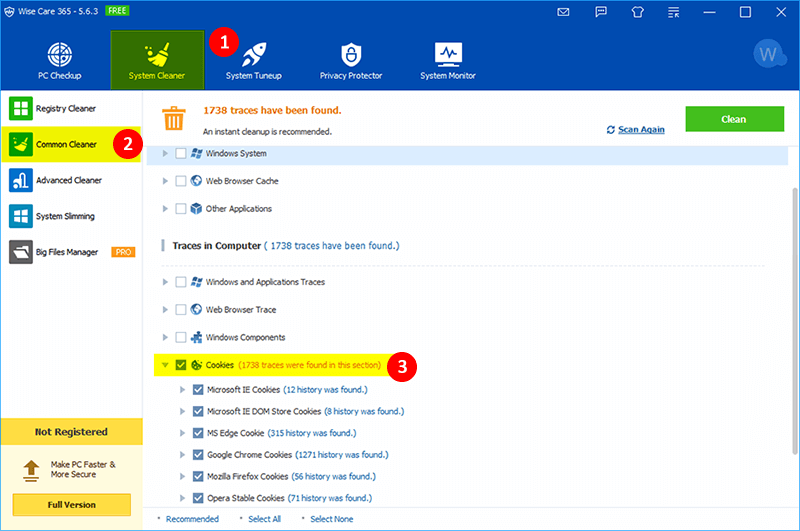The height and width of the screenshot is (531, 800).
Task: Check Windows and Applications Traces checkbox
Action: 181,282
